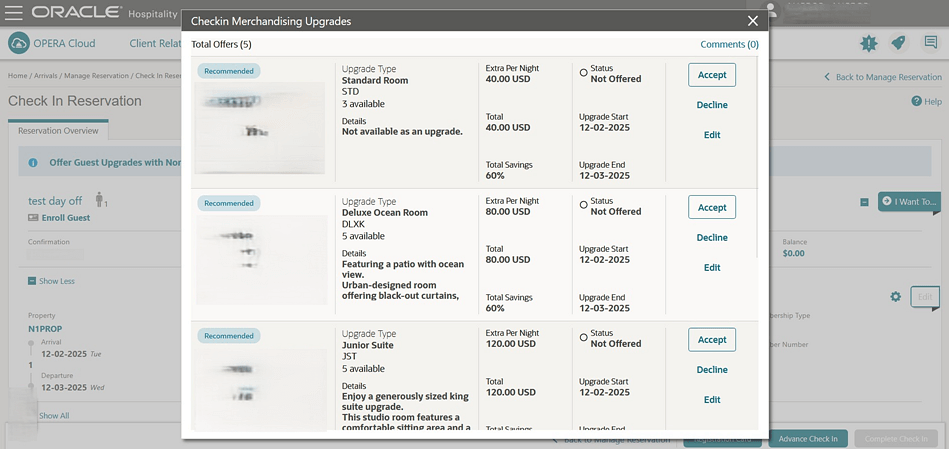This screenshot has height=449, width=949.
Task: Click the Junior Suite image thumbnail
Action: click(259, 388)
